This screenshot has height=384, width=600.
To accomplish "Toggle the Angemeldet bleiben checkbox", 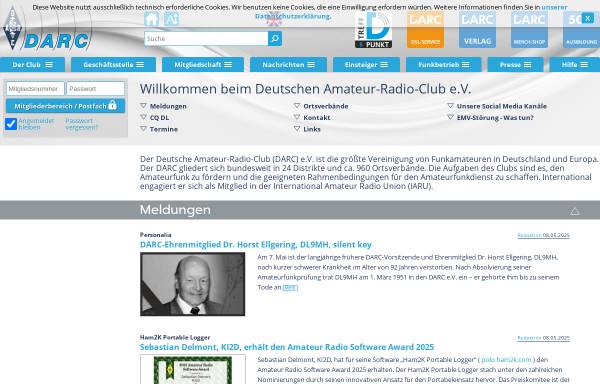I will click(11, 124).
